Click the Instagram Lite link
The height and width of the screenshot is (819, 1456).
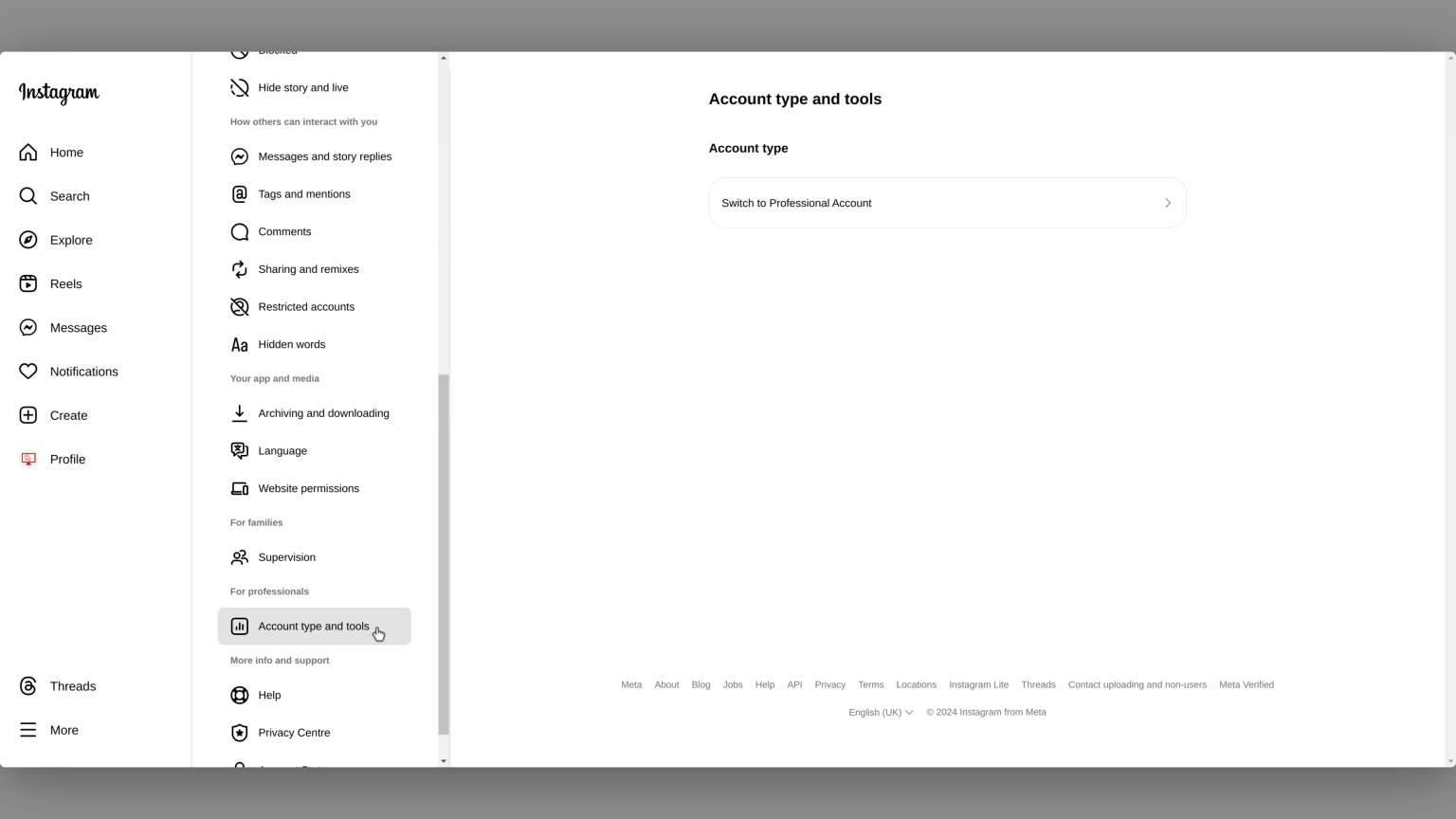point(978,684)
